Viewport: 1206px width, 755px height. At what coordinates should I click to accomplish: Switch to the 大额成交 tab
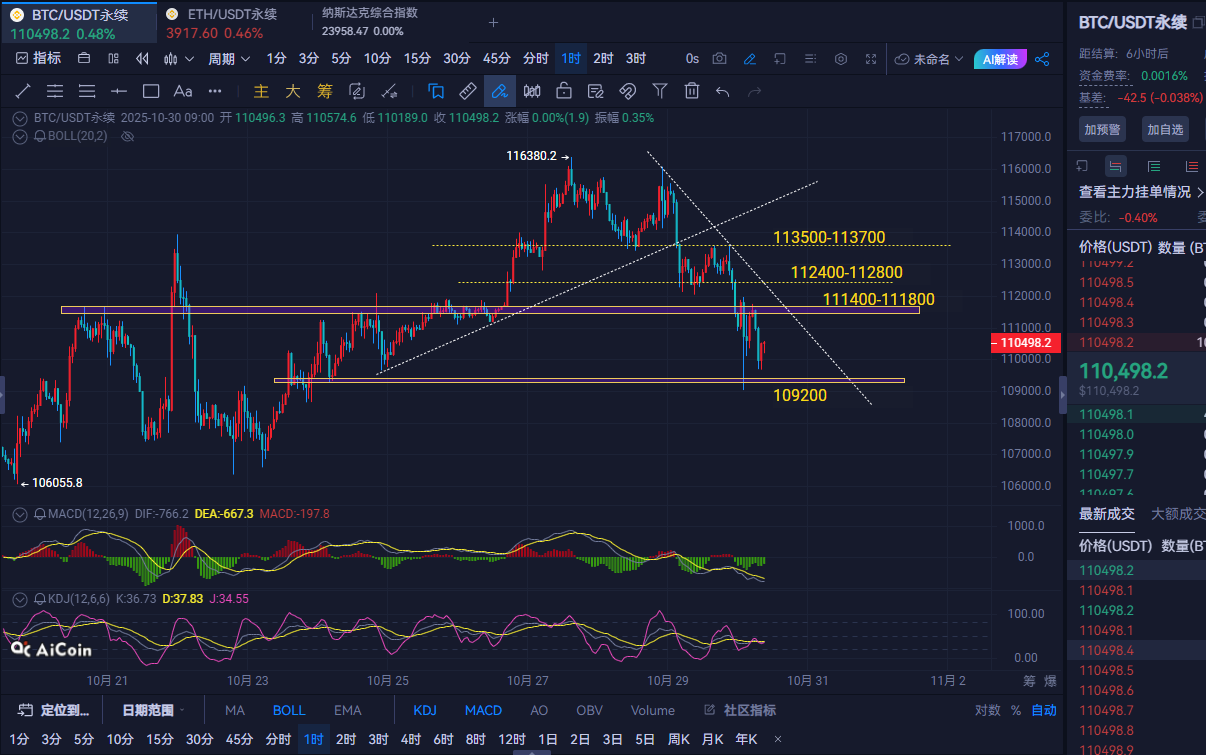click(1178, 513)
